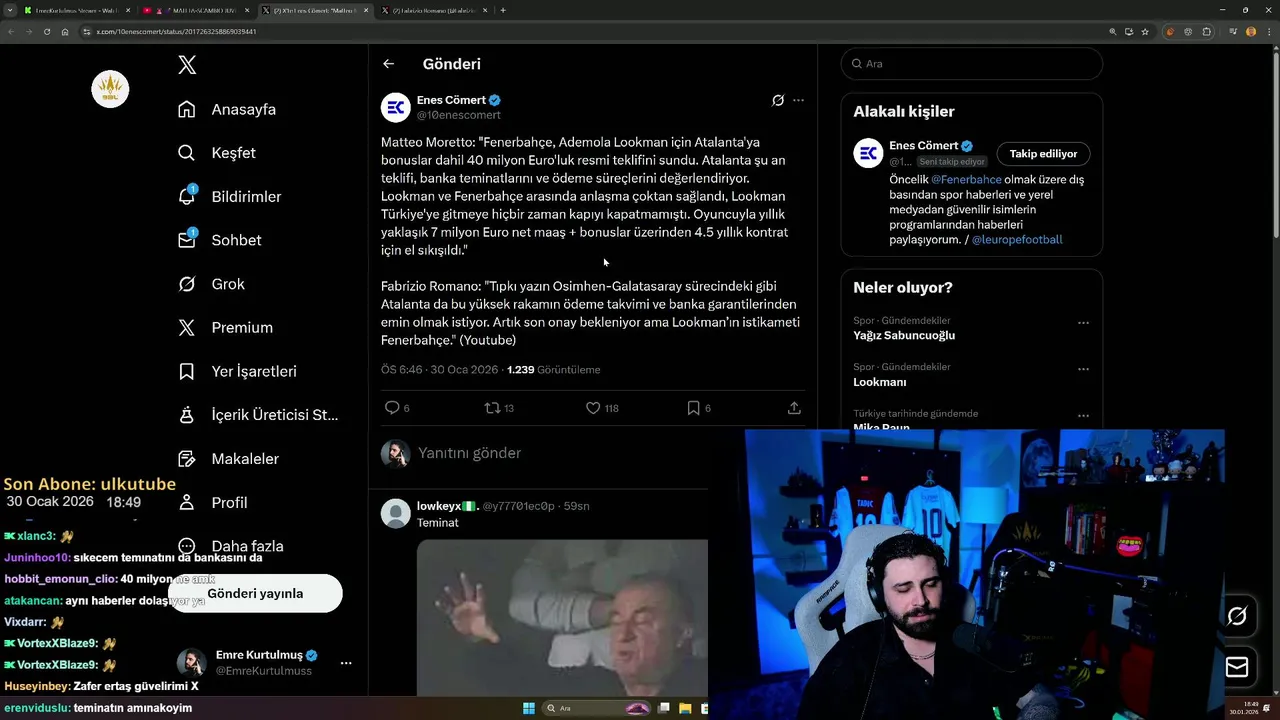Viewport: 1280px width, 720px height.
Task: Click Ara search field on X
Action: [971, 63]
